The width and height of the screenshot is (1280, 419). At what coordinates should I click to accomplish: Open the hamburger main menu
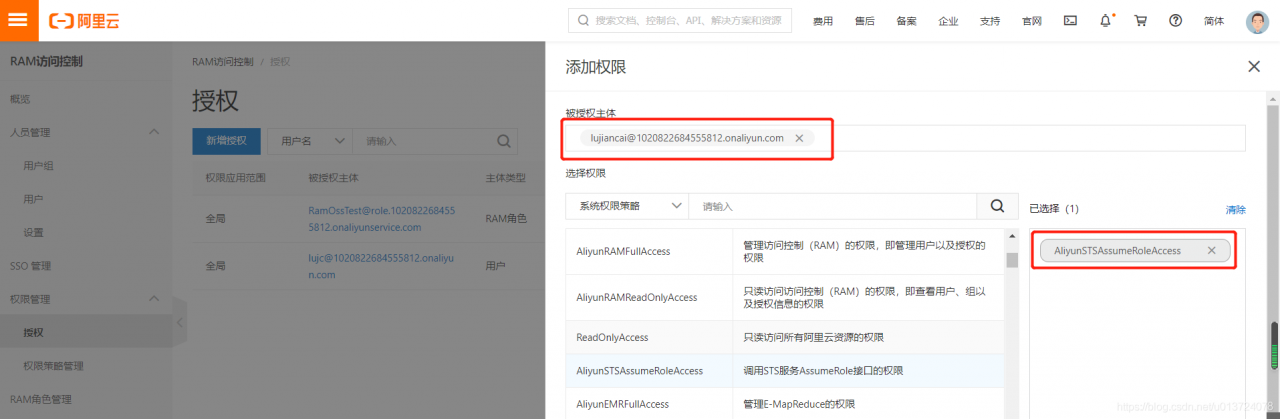pos(18,20)
